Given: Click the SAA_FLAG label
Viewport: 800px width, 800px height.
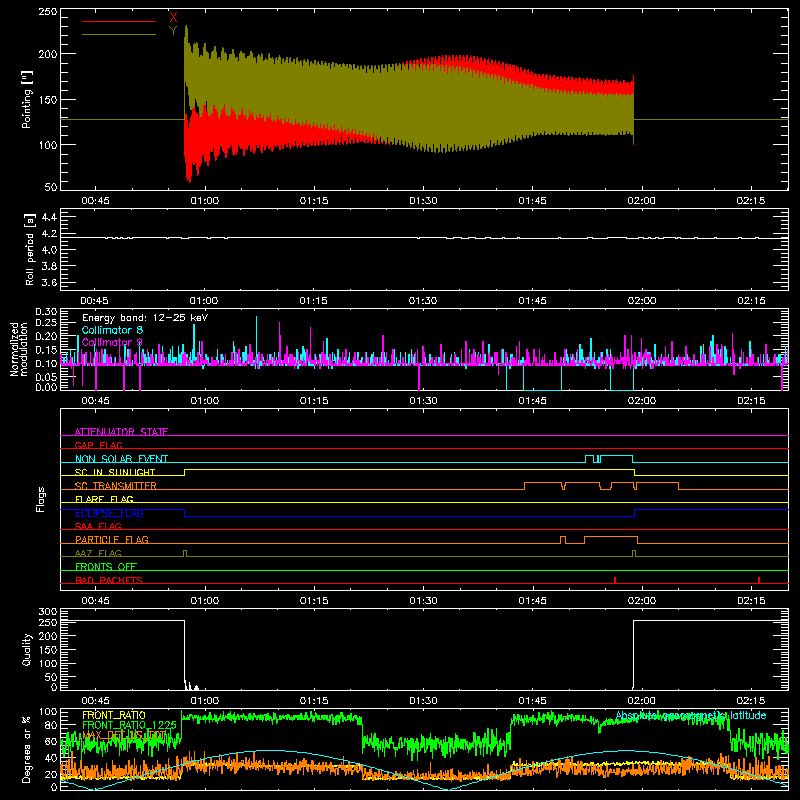Looking at the screenshot, I should click(98, 526).
